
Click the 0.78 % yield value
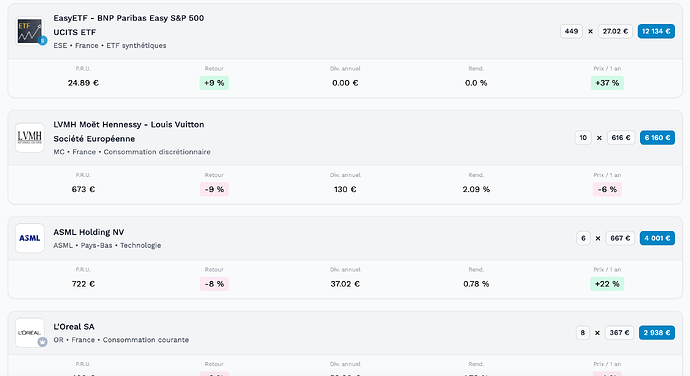coord(476,284)
